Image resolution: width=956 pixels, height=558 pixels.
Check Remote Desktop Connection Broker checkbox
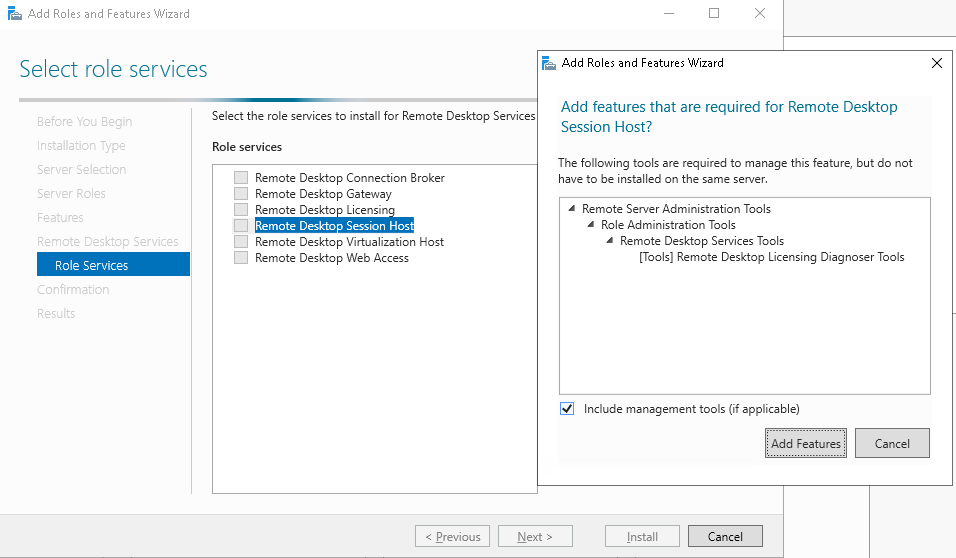click(x=241, y=177)
